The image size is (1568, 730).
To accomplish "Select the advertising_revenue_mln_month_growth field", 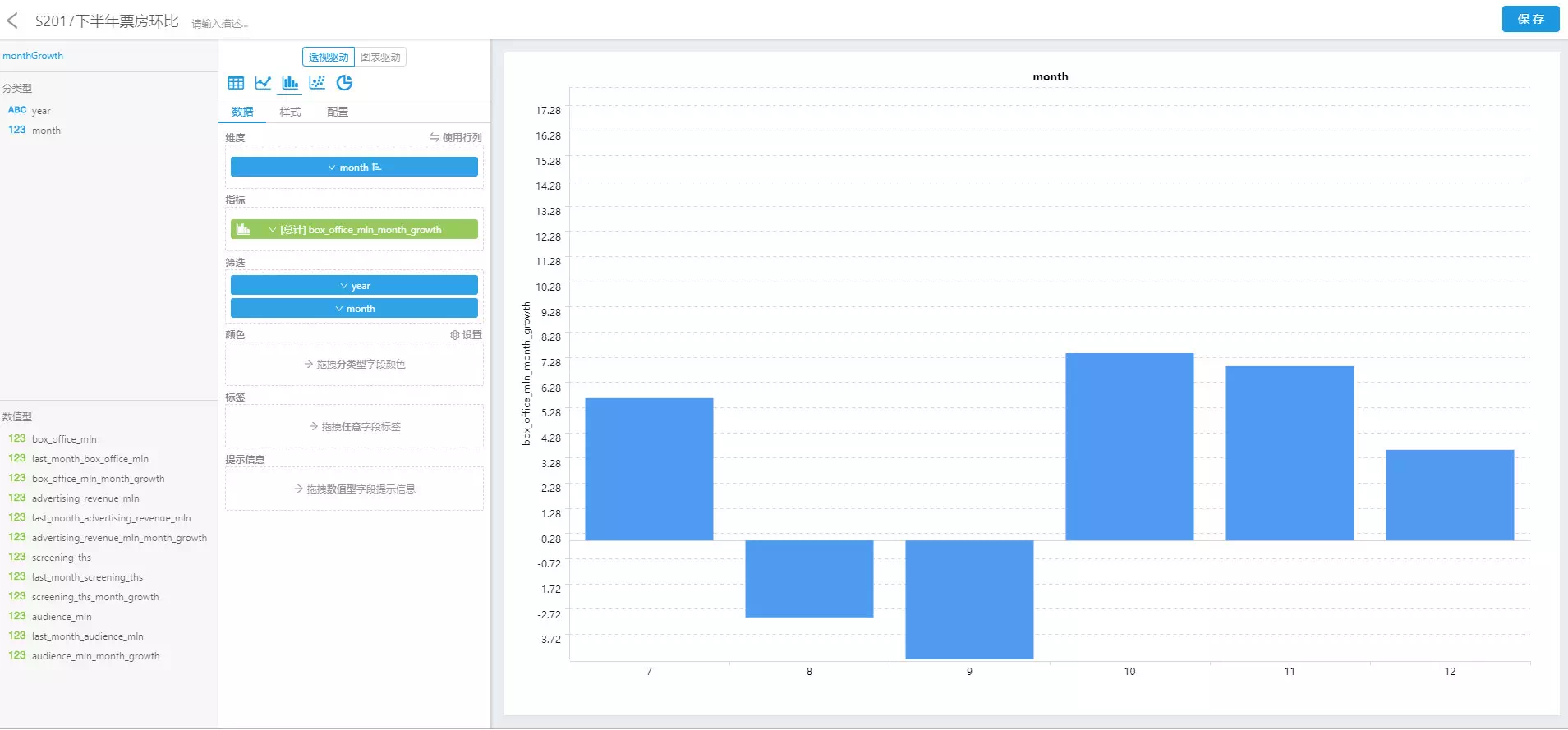I will (119, 538).
